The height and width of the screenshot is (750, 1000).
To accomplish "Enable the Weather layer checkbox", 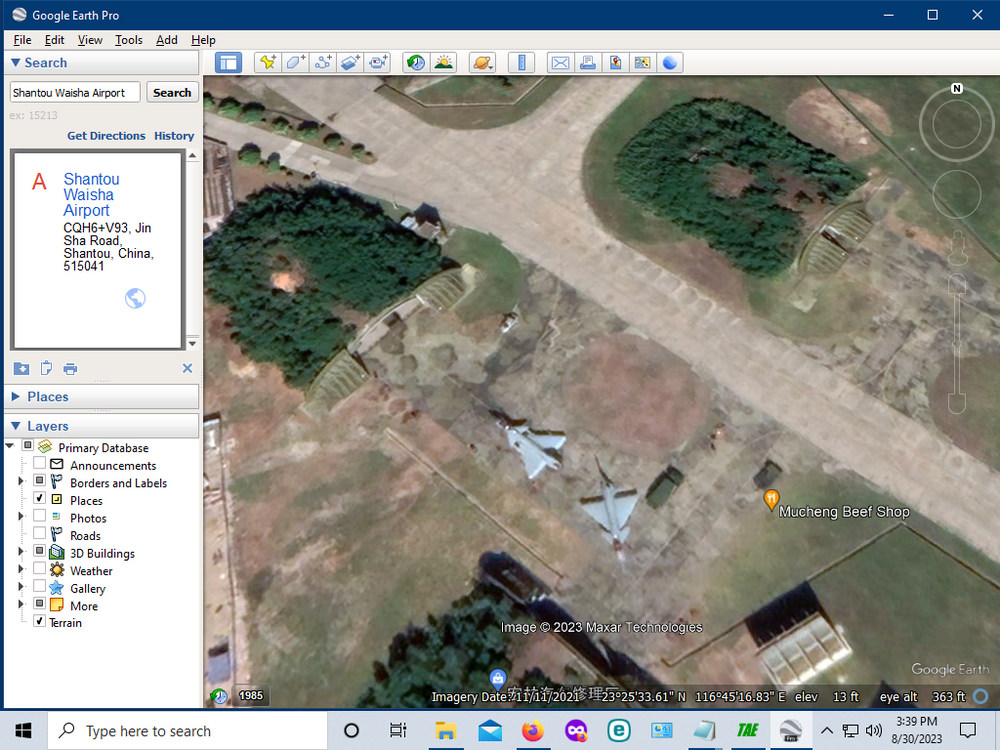I will (x=40, y=568).
